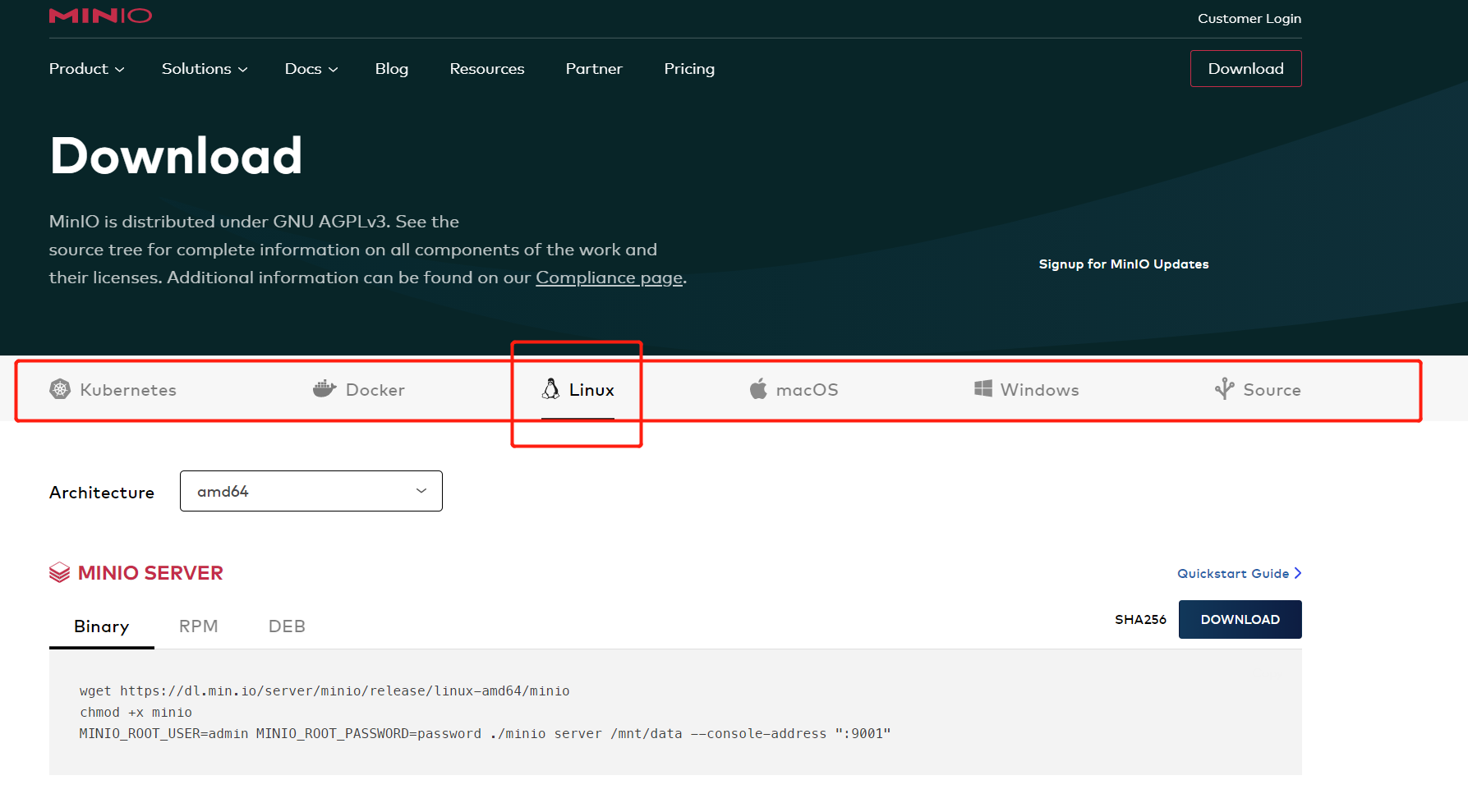The image size is (1468, 812).
Task: Select the Linux platform tab
Action: [x=578, y=389]
